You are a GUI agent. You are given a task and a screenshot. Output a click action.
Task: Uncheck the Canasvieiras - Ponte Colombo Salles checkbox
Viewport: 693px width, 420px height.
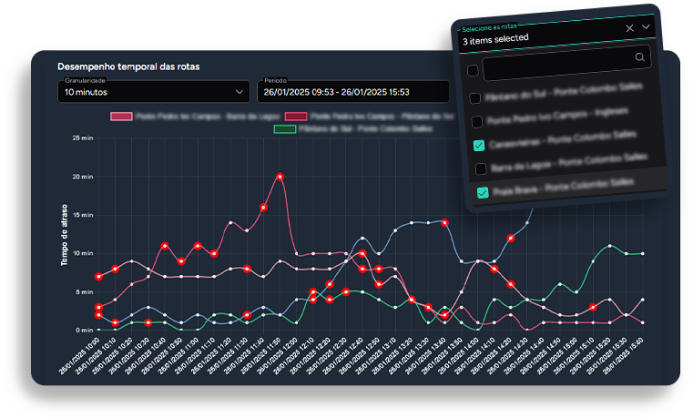tap(479, 145)
